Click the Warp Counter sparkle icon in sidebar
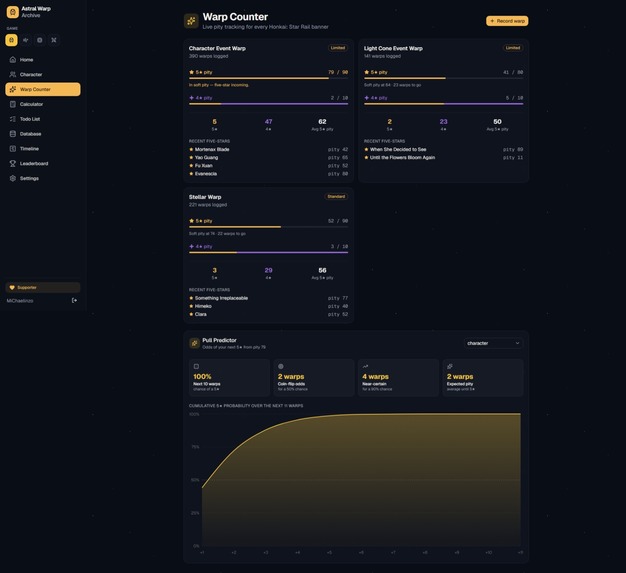 13,89
